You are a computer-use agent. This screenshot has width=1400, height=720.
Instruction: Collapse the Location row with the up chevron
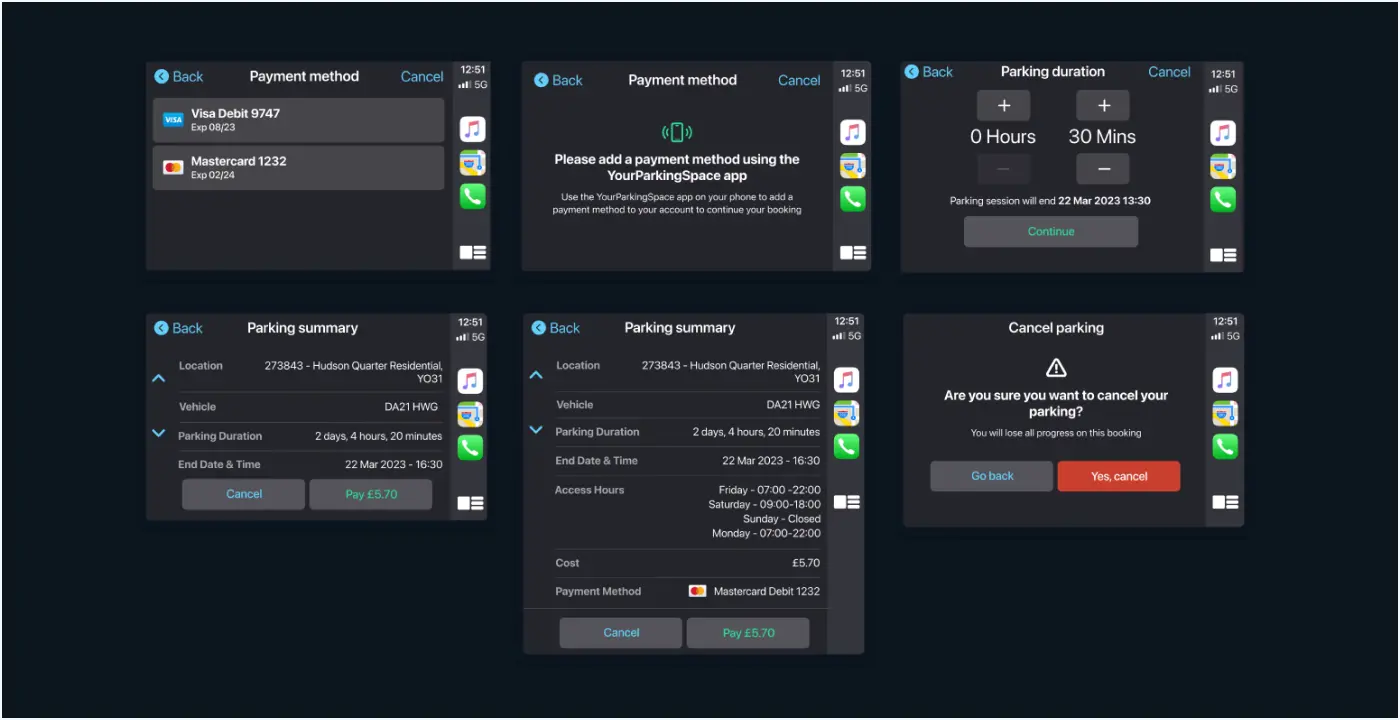158,377
